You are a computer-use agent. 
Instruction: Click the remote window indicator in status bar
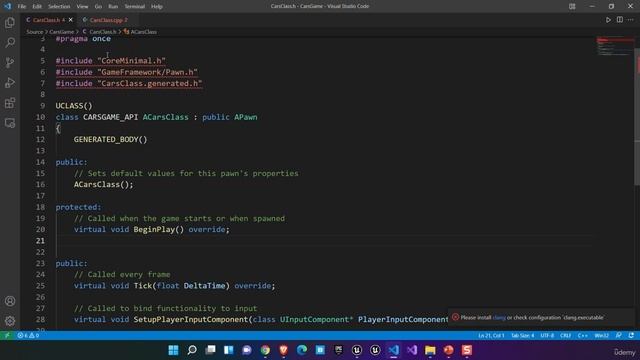click(x=7, y=336)
